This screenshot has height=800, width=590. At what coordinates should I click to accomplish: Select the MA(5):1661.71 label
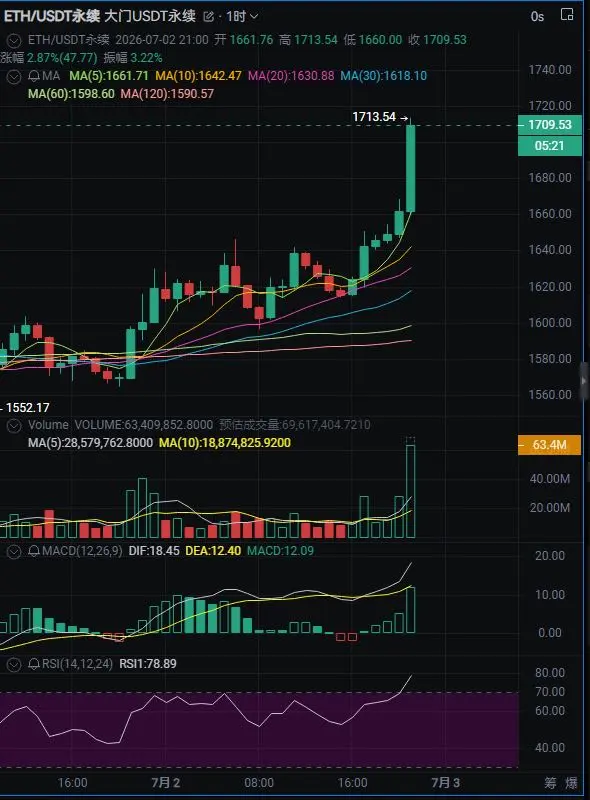tap(109, 76)
